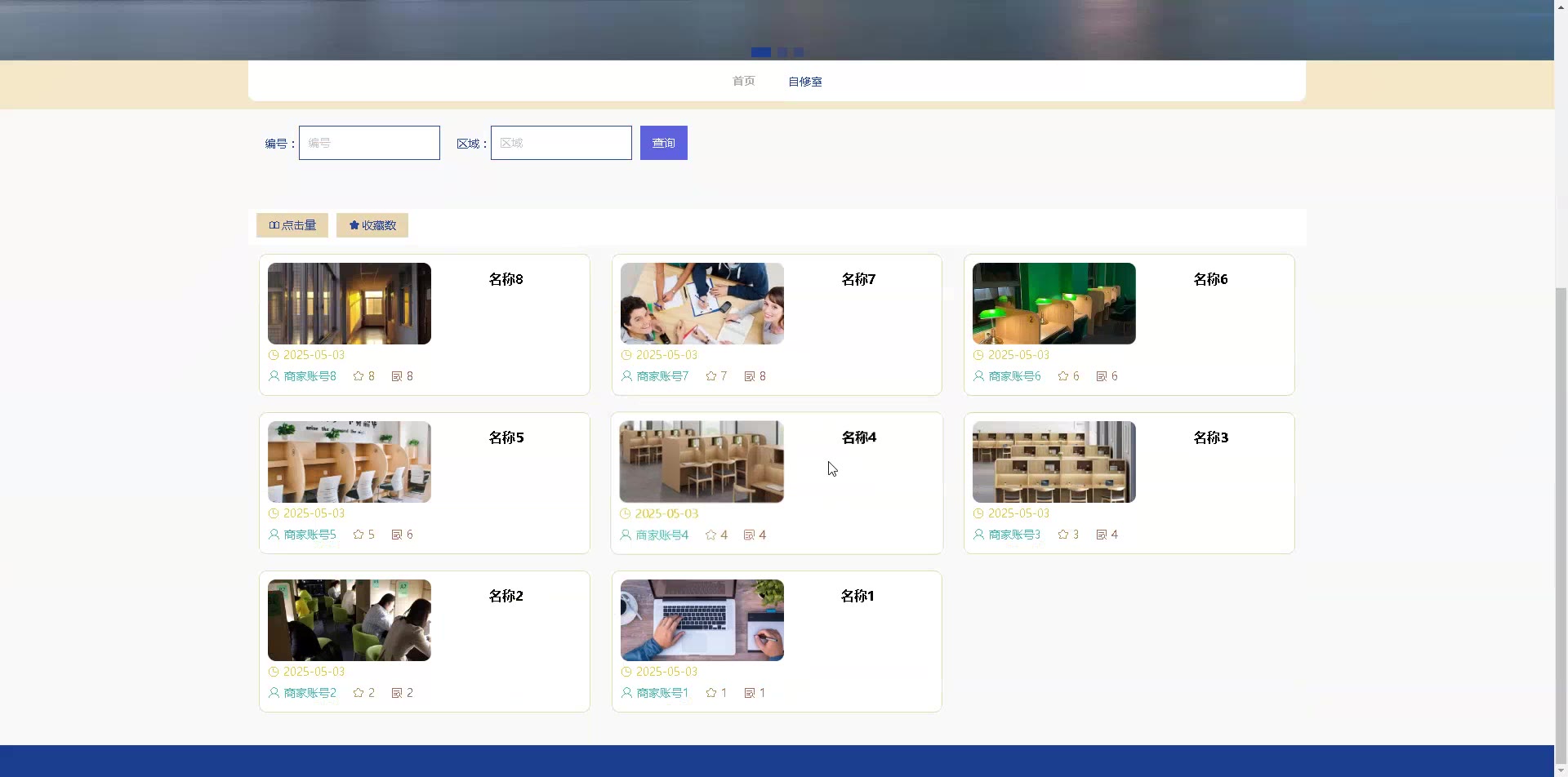
Task: Click the 商家账号2 merchant name
Action: 310,693
